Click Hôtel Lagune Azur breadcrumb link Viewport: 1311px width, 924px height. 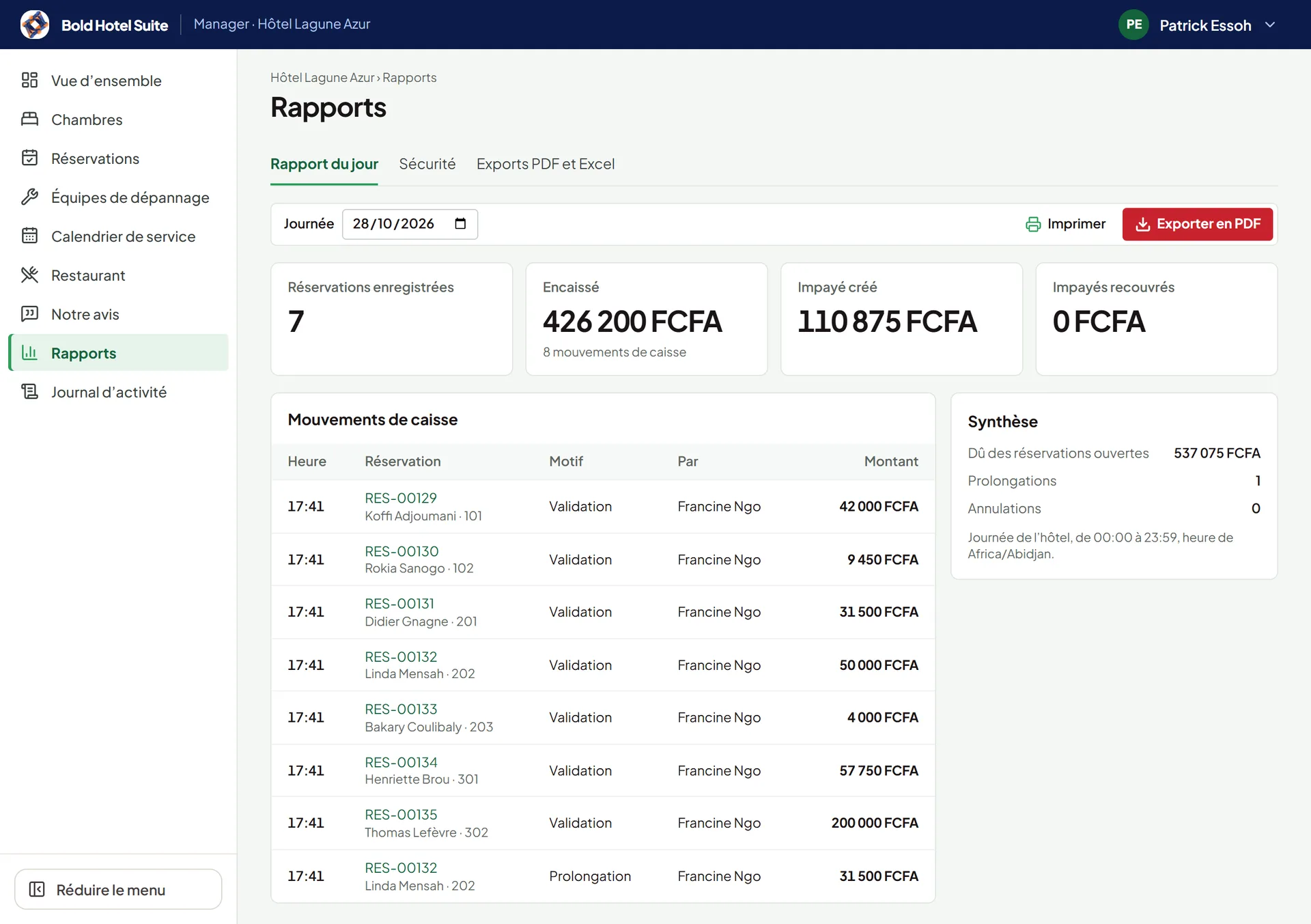point(322,78)
